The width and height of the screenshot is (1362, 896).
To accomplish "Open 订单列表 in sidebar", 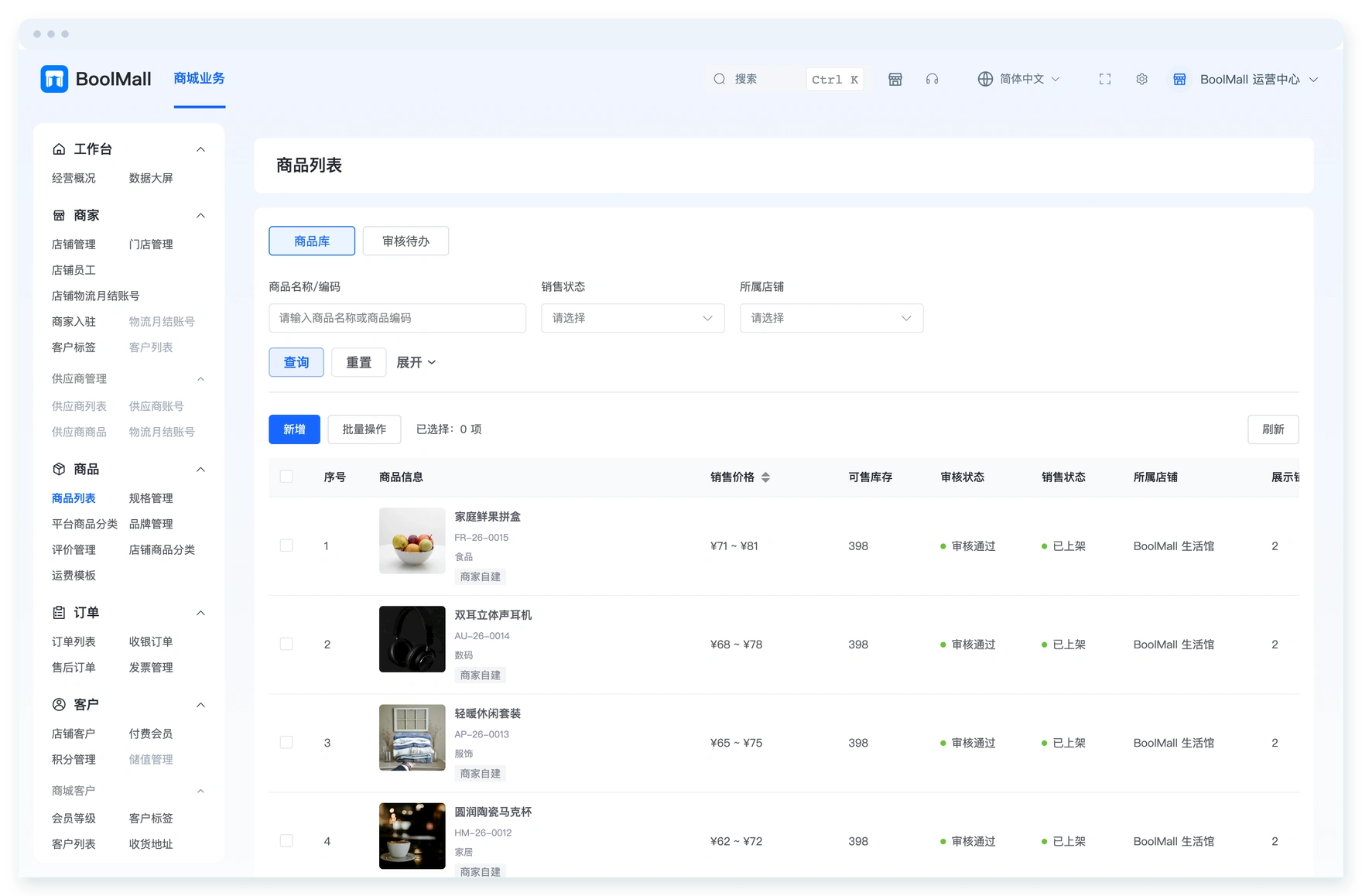I will [x=74, y=641].
